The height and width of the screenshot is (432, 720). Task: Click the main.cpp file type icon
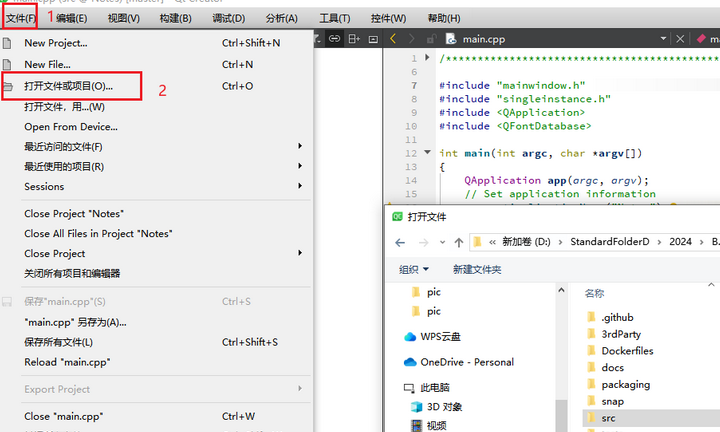point(451,39)
